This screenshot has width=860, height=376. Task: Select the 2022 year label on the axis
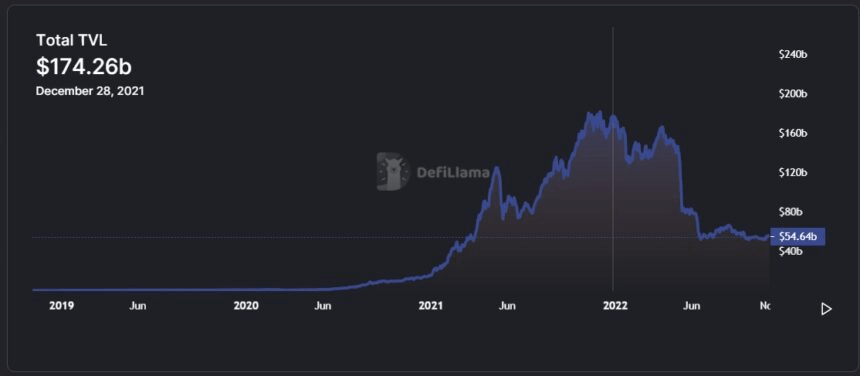[x=615, y=306]
